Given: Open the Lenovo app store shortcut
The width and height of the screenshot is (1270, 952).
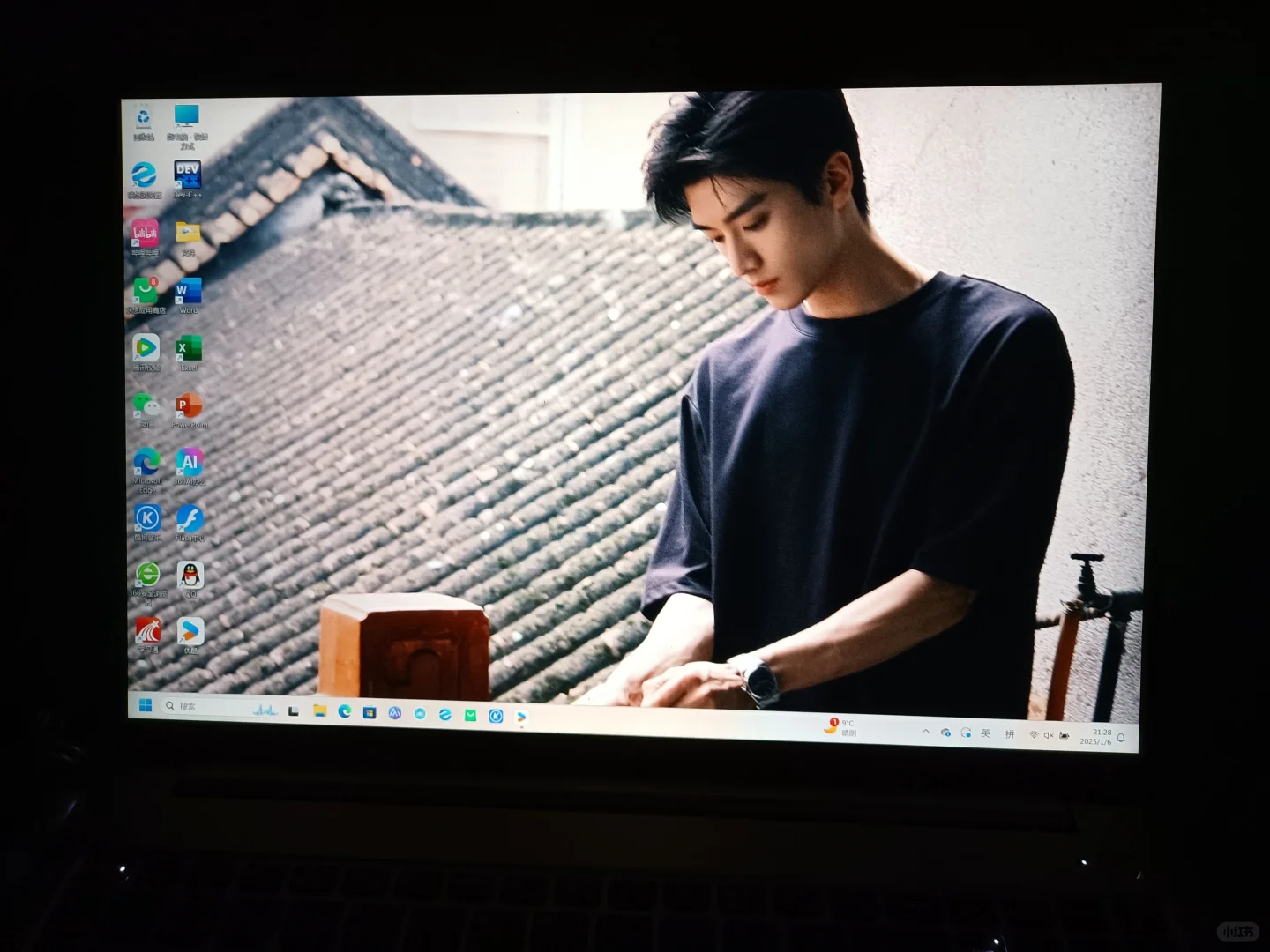Looking at the screenshot, I should tap(146, 295).
